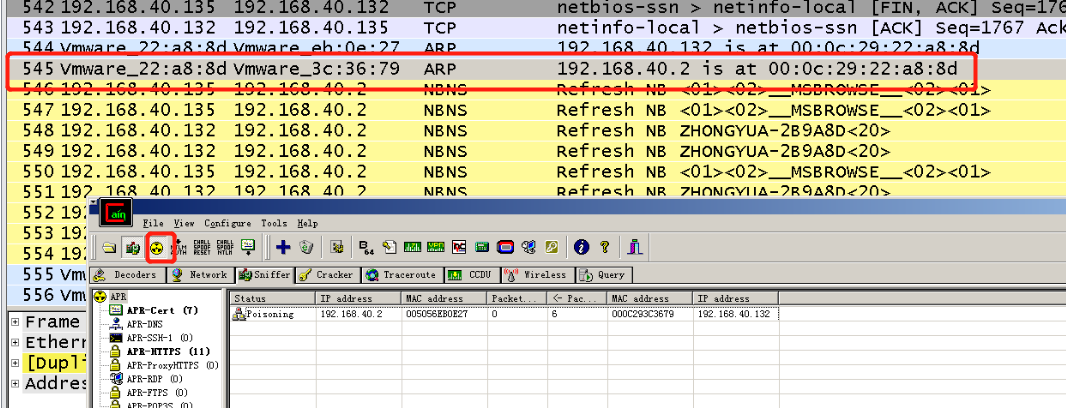Switch to the Cracker tab

tap(326, 275)
